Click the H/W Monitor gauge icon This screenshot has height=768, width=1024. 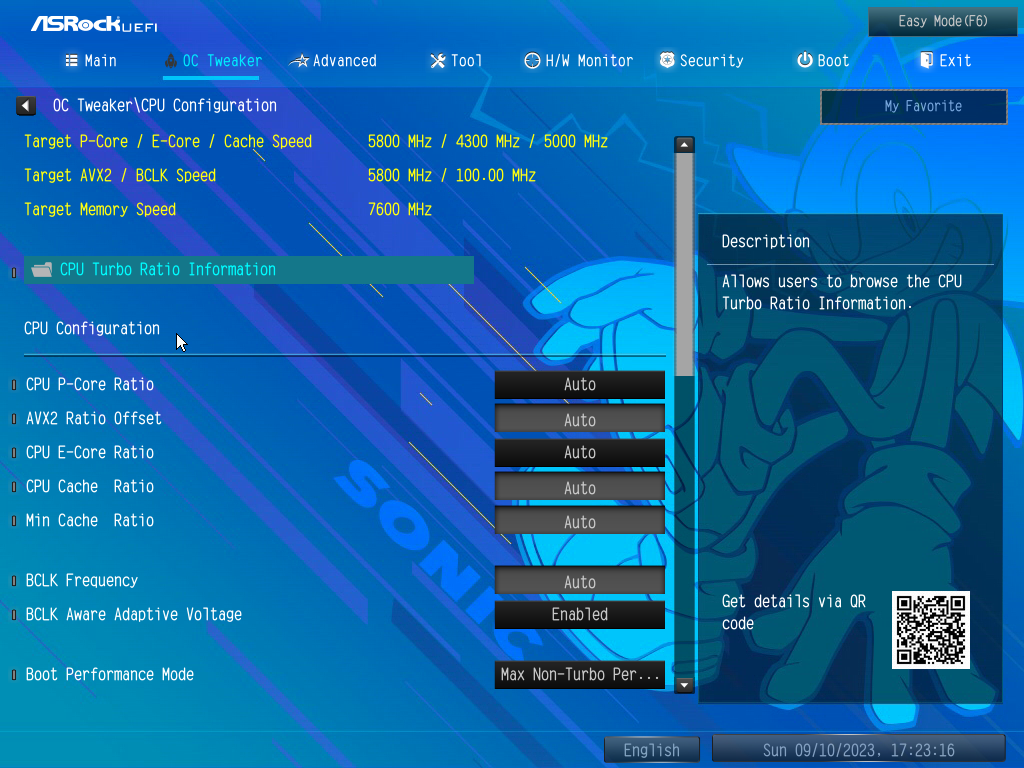pos(532,61)
